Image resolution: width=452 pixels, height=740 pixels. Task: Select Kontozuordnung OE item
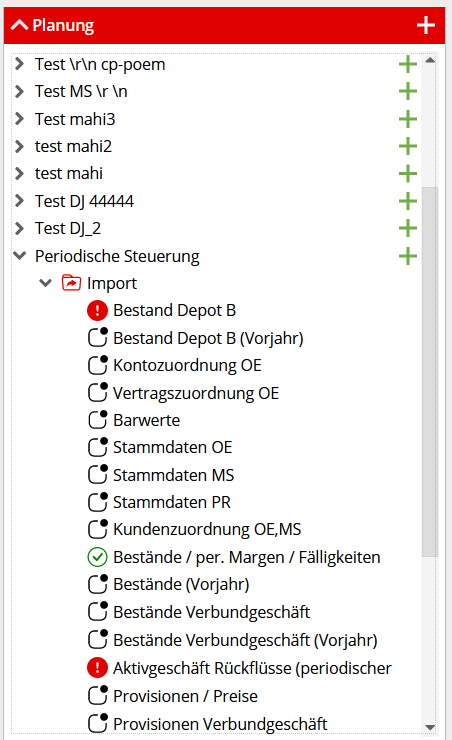(187, 365)
